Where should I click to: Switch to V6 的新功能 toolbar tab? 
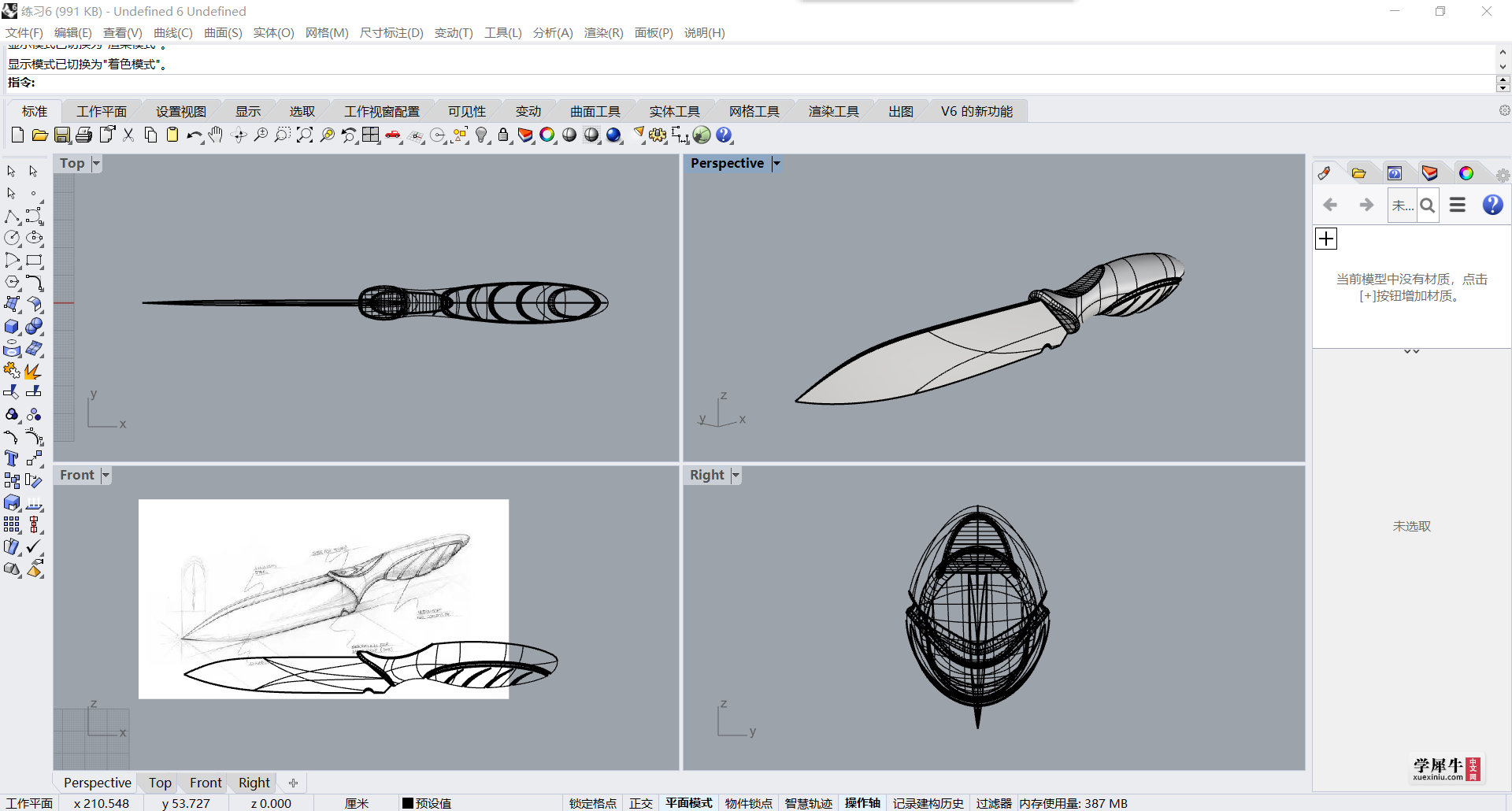click(976, 112)
